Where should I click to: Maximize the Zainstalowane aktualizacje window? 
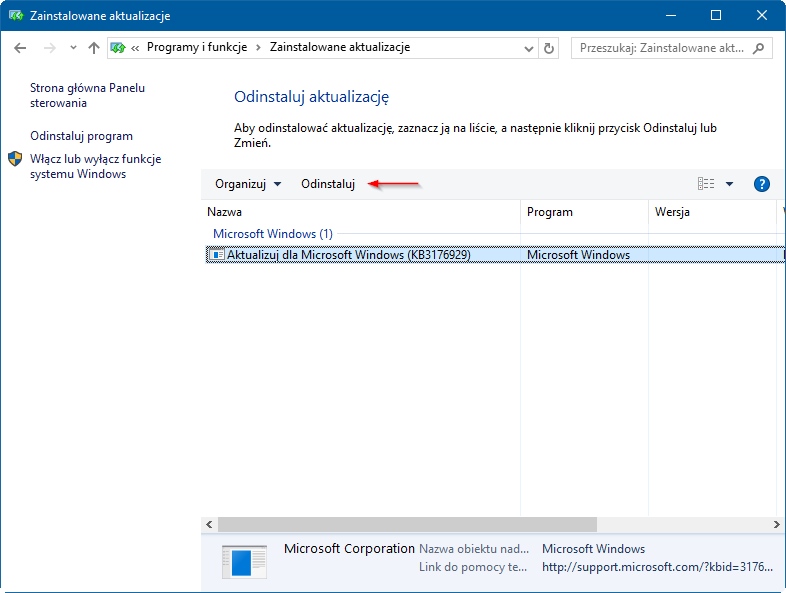point(716,16)
